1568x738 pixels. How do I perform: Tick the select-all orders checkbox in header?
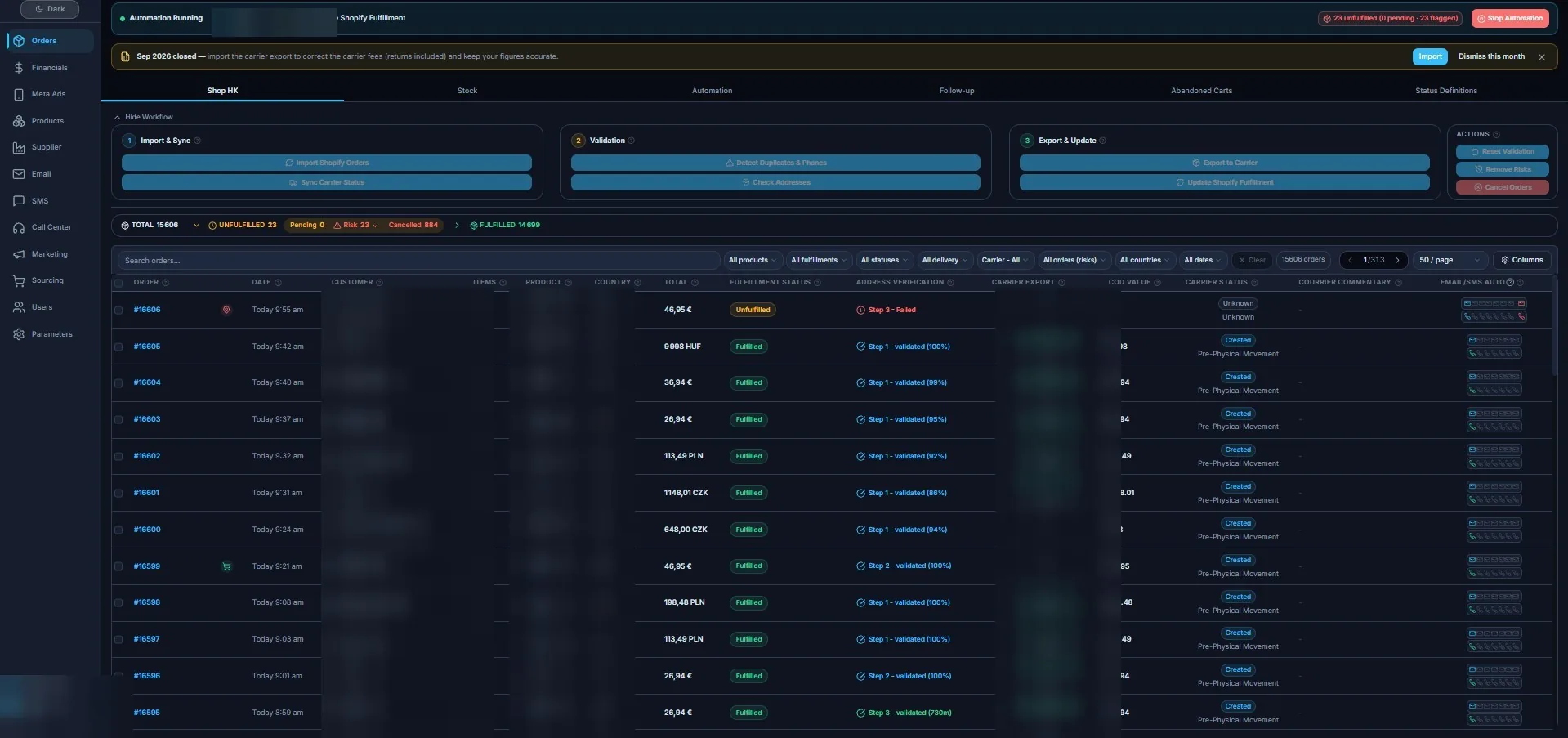(x=118, y=284)
